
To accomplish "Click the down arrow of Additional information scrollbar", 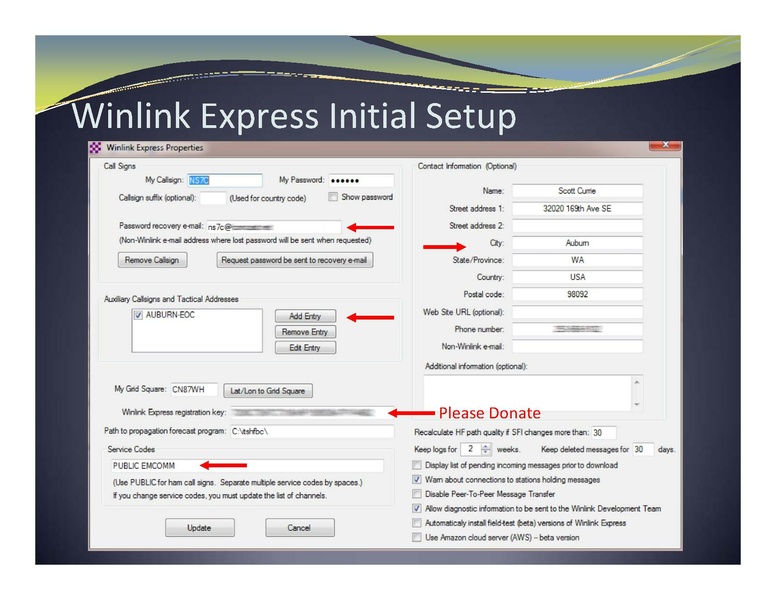I will pos(637,404).
